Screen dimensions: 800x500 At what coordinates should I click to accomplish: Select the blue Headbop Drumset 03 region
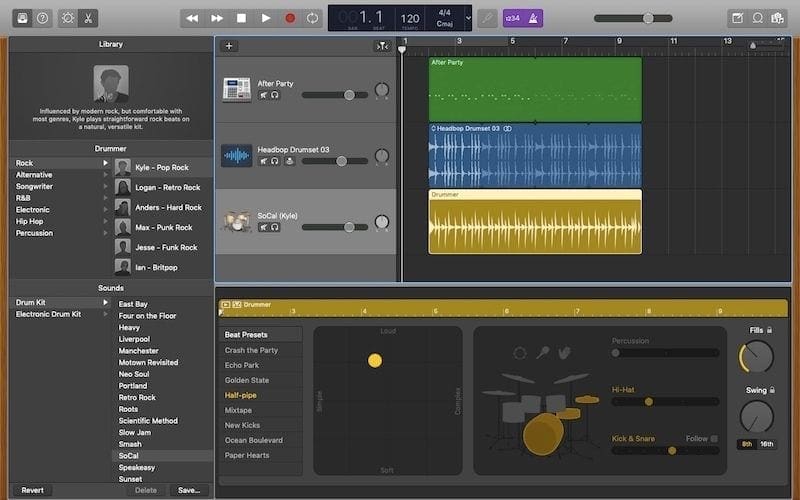535,156
